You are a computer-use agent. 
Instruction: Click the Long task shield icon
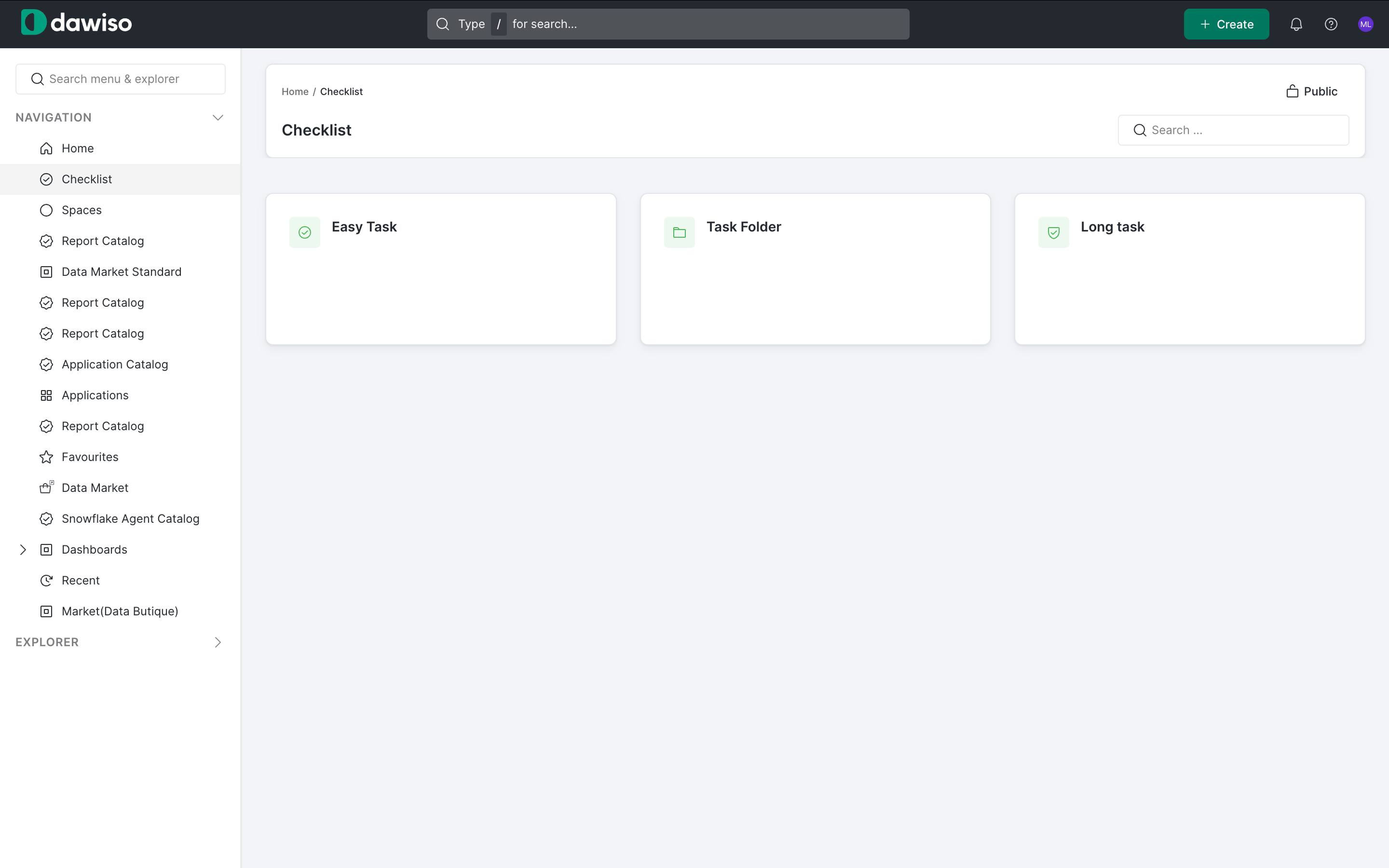[1054, 232]
